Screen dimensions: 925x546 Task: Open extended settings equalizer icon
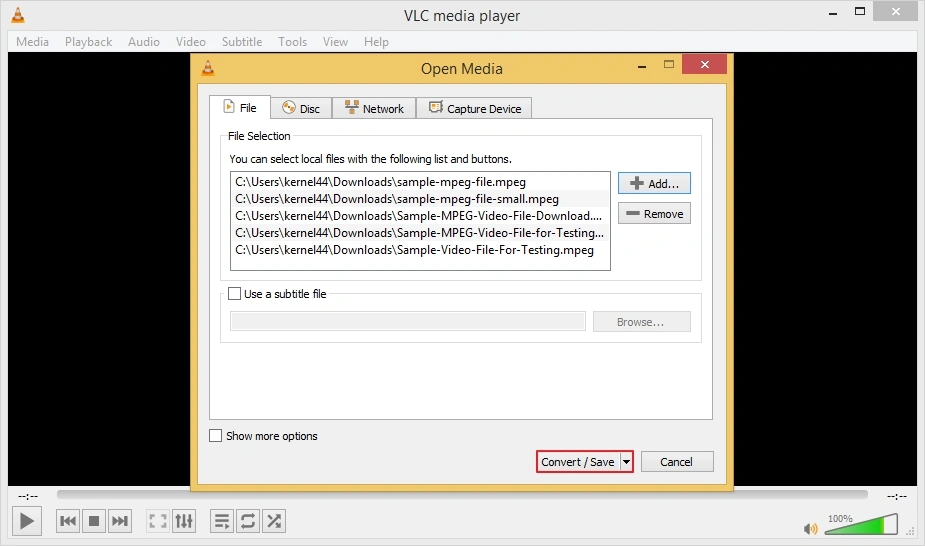pos(184,521)
